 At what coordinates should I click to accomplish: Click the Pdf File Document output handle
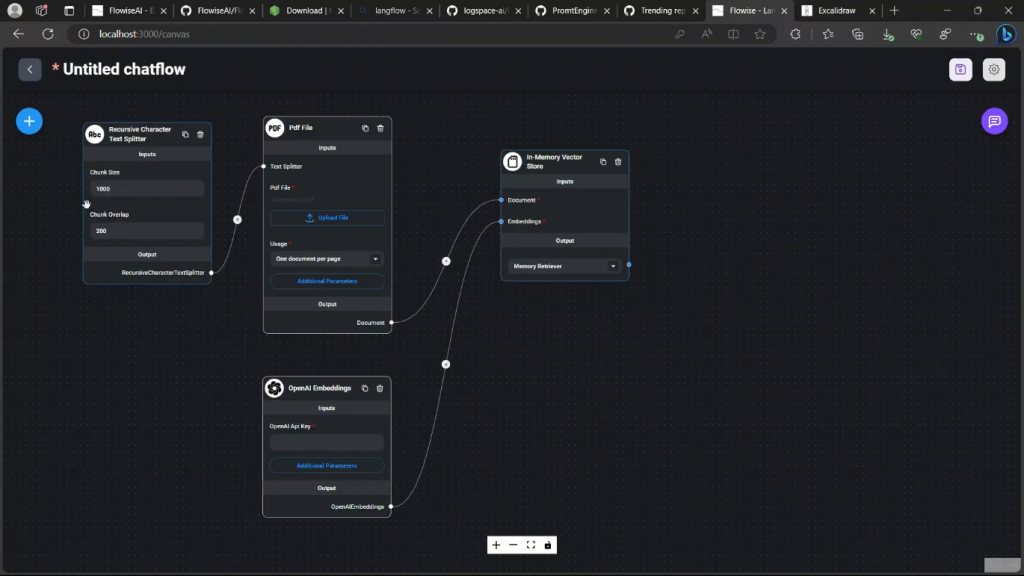click(392, 323)
